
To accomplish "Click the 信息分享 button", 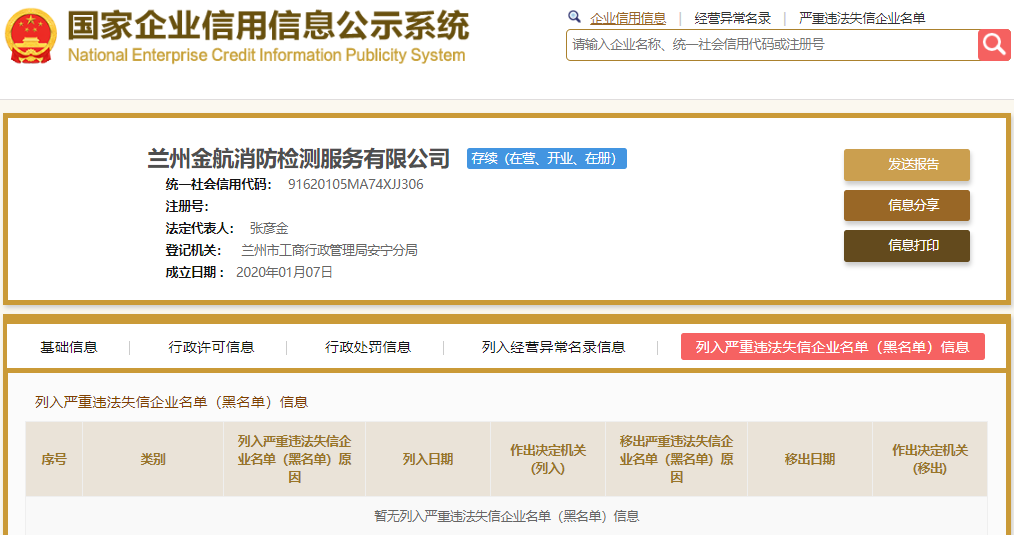I will coord(907,206).
